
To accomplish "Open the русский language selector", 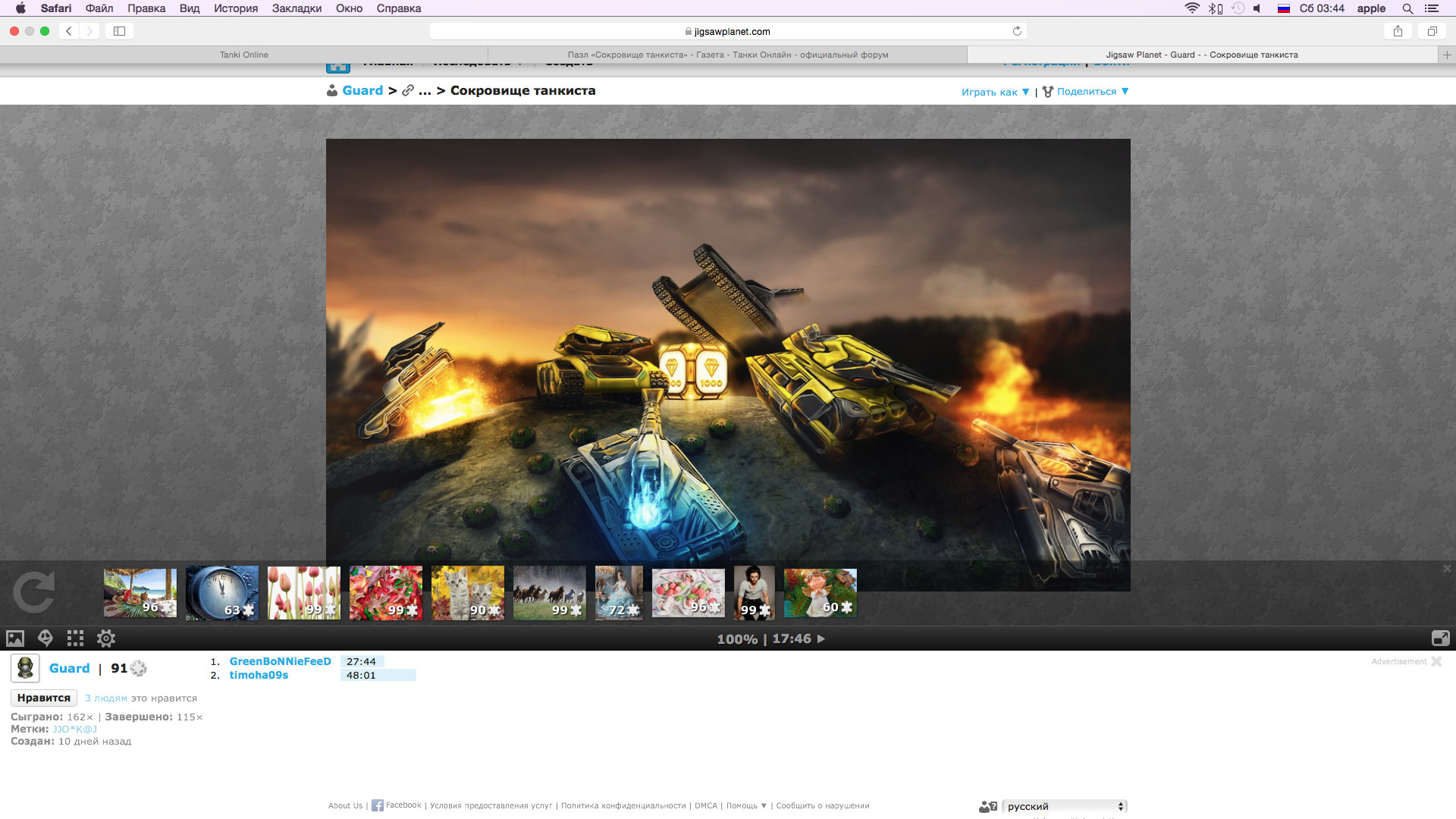I will 1065,806.
